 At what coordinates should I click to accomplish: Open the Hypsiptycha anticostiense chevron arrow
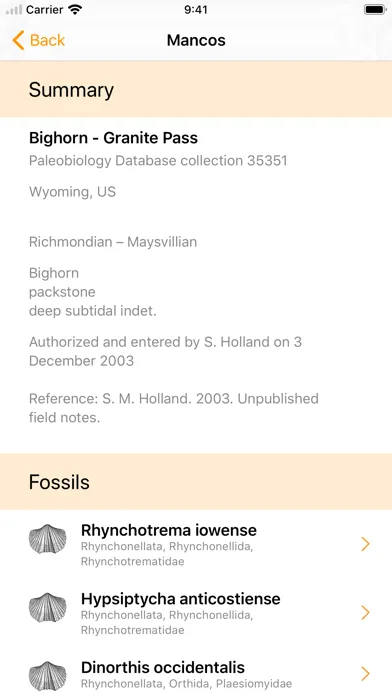click(x=365, y=613)
